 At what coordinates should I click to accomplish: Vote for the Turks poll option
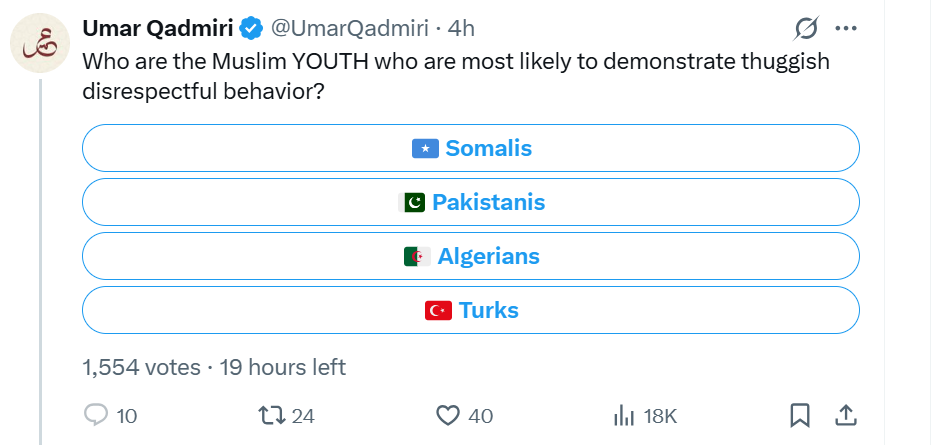tap(471, 310)
